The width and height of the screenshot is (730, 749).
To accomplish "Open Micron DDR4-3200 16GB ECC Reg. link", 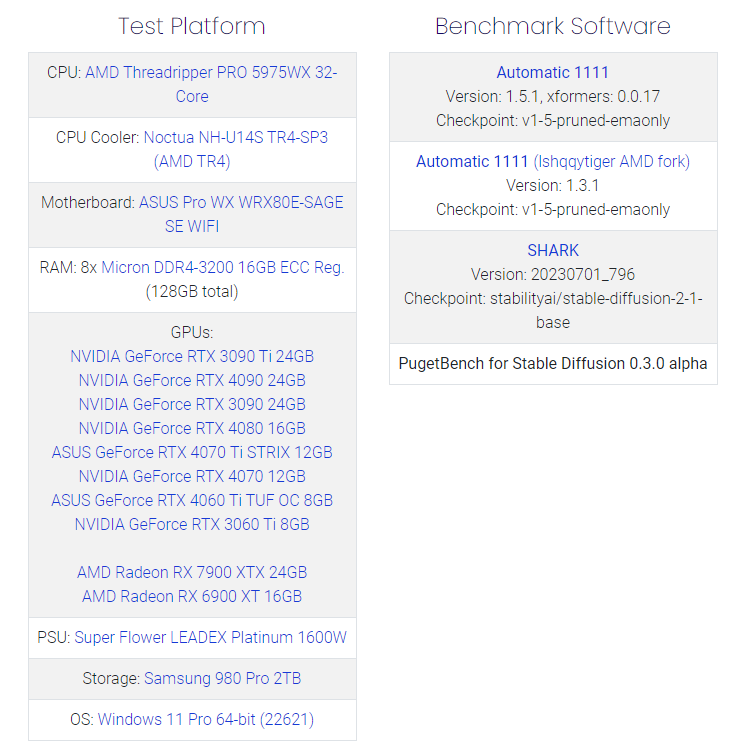I will point(223,268).
